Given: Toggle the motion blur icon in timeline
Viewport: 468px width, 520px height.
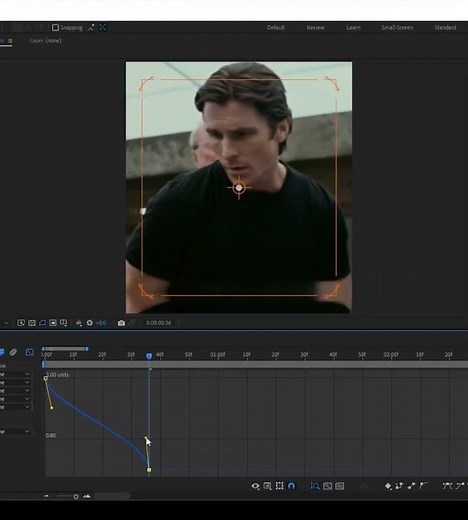Looking at the screenshot, I should coord(13,352).
